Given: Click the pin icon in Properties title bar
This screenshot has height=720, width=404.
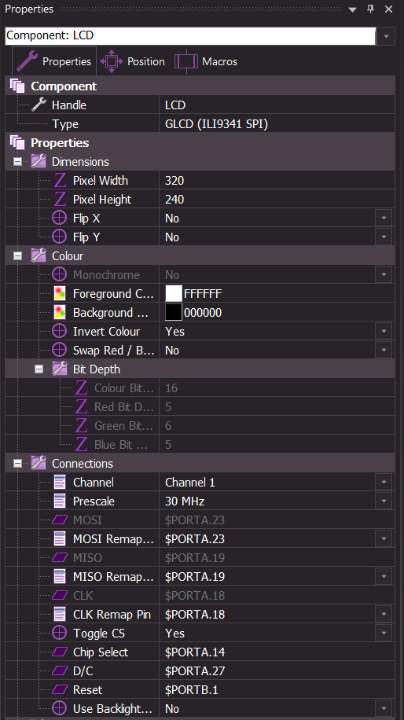Looking at the screenshot, I should coord(370,9).
